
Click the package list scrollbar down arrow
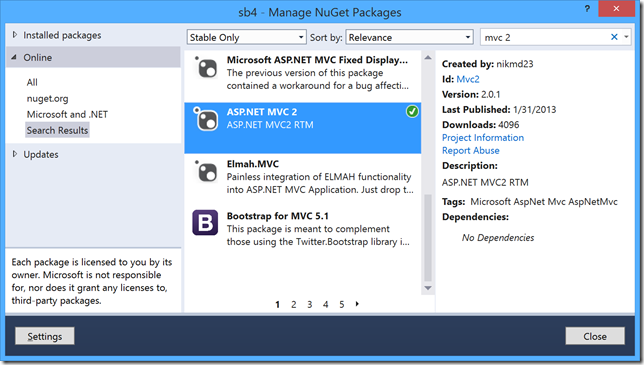tap(428, 288)
